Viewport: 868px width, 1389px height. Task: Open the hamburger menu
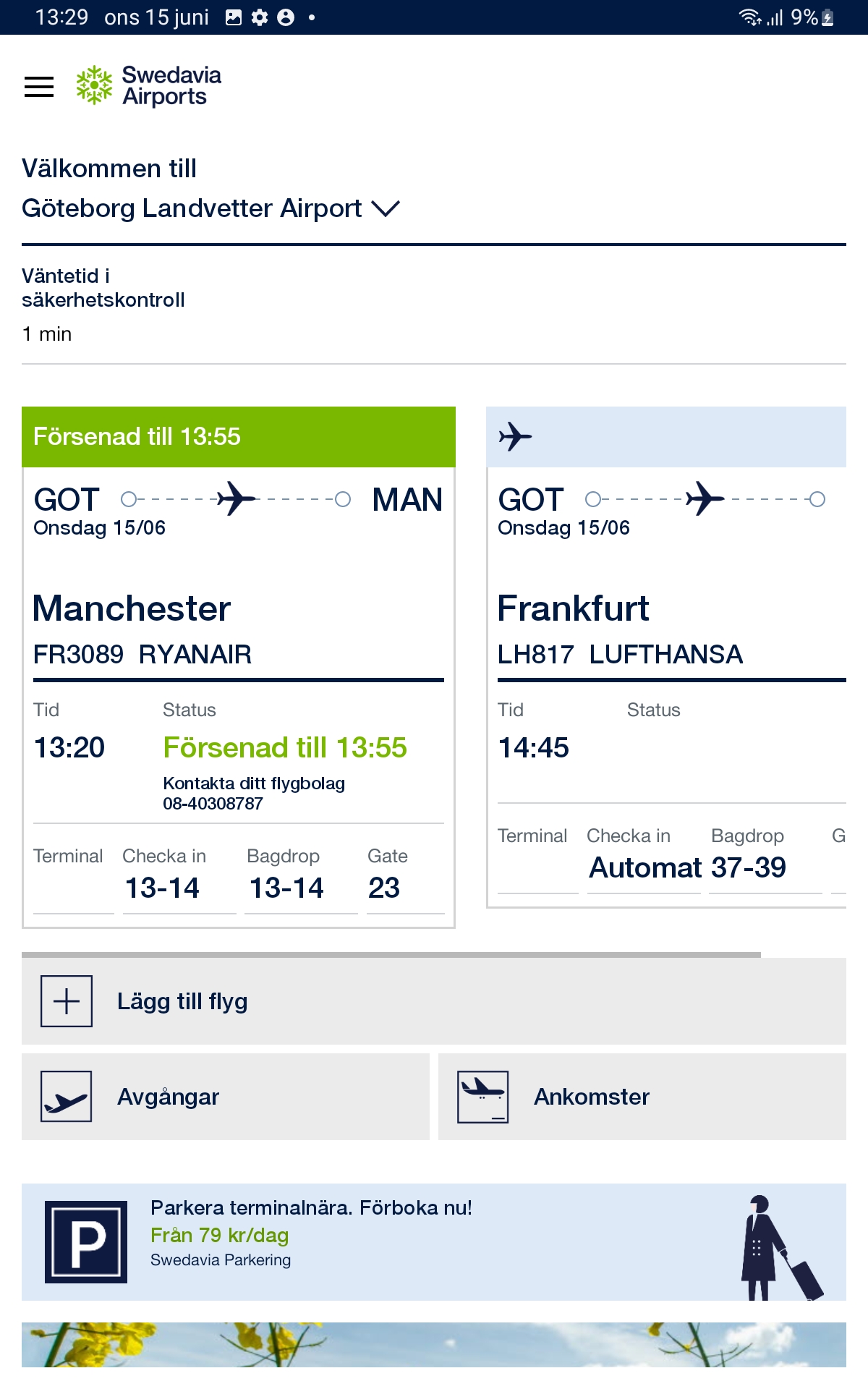click(x=39, y=87)
